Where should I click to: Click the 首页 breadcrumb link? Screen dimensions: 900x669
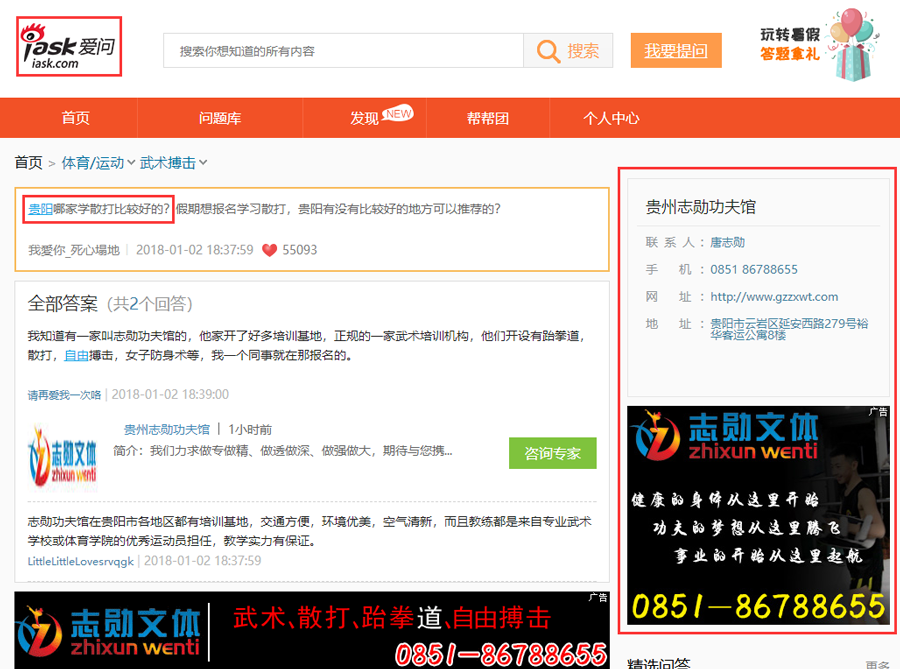(29, 163)
